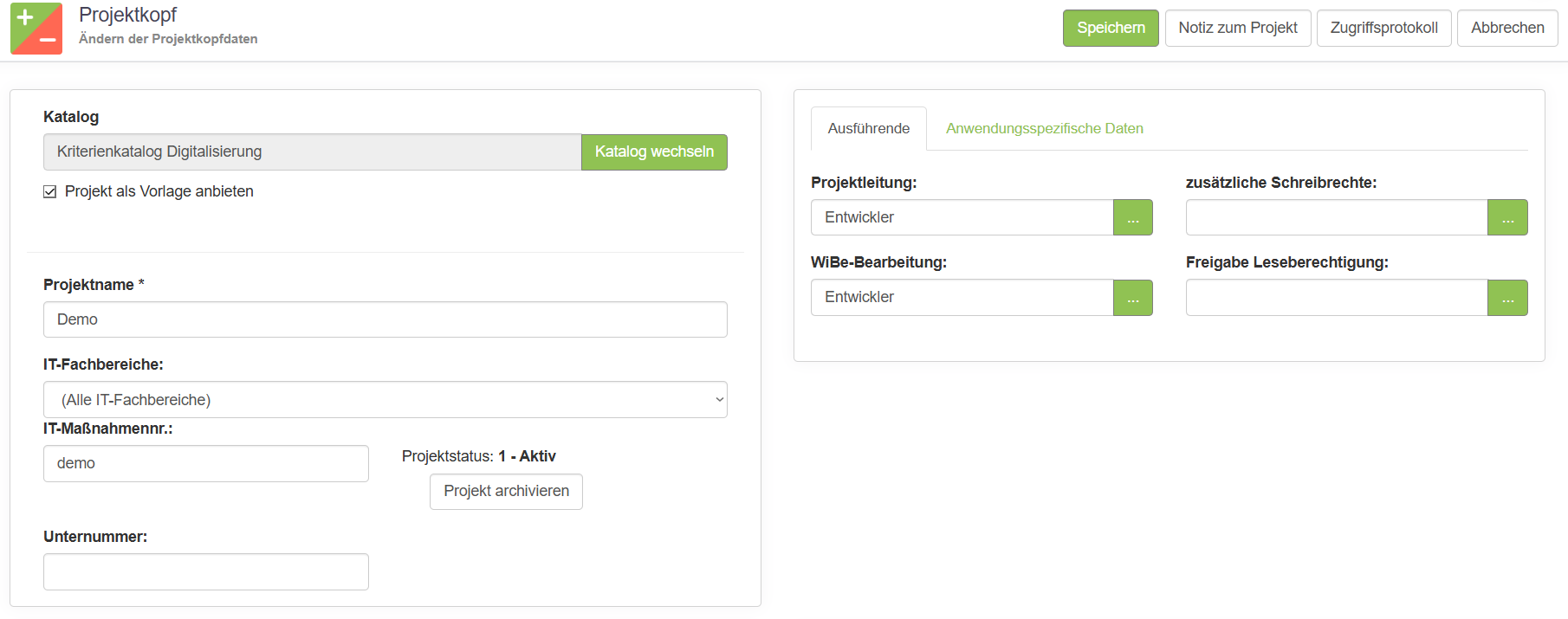The height and width of the screenshot is (619, 1568).
Task: Archive project with Projekt archivieren
Action: tap(506, 492)
